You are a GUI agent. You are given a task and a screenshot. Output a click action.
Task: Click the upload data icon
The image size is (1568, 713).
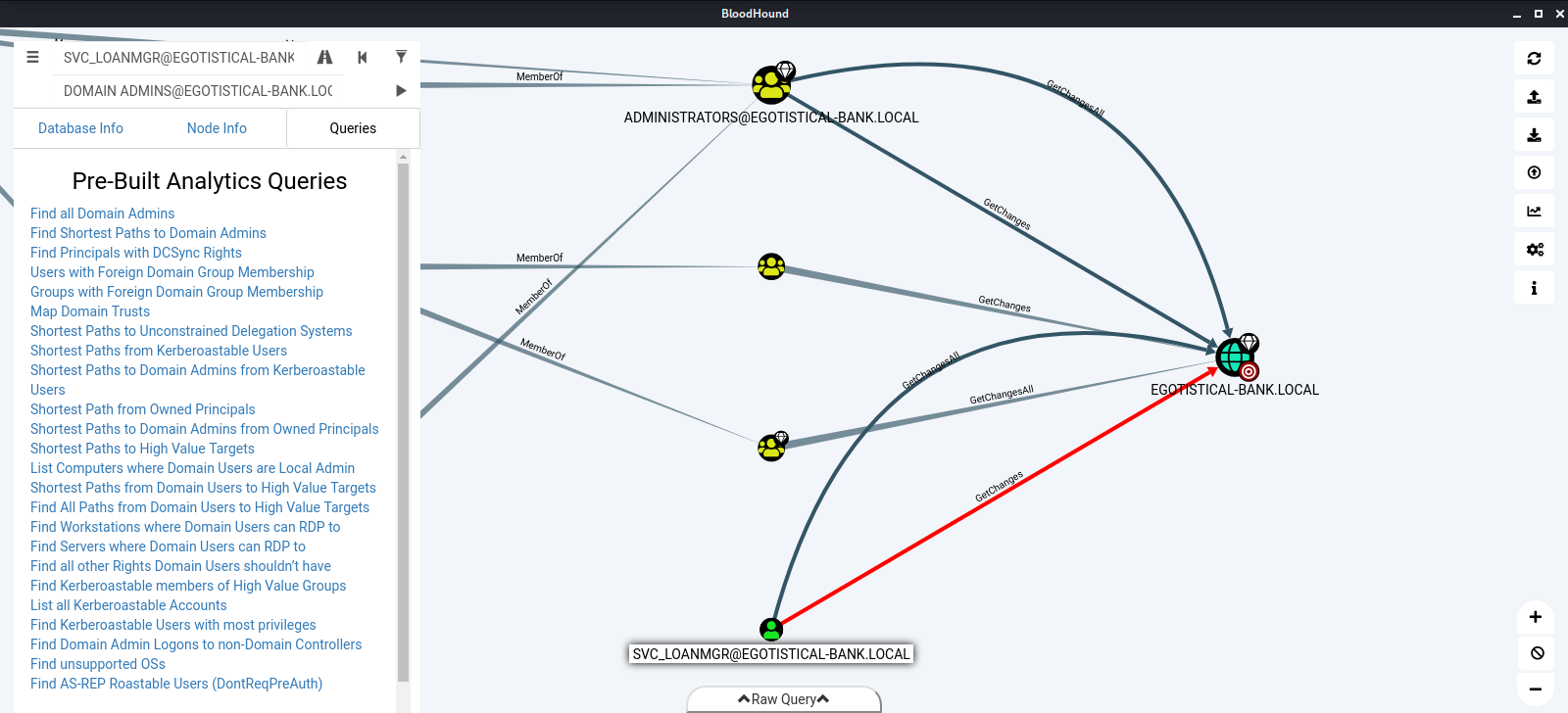(x=1534, y=172)
